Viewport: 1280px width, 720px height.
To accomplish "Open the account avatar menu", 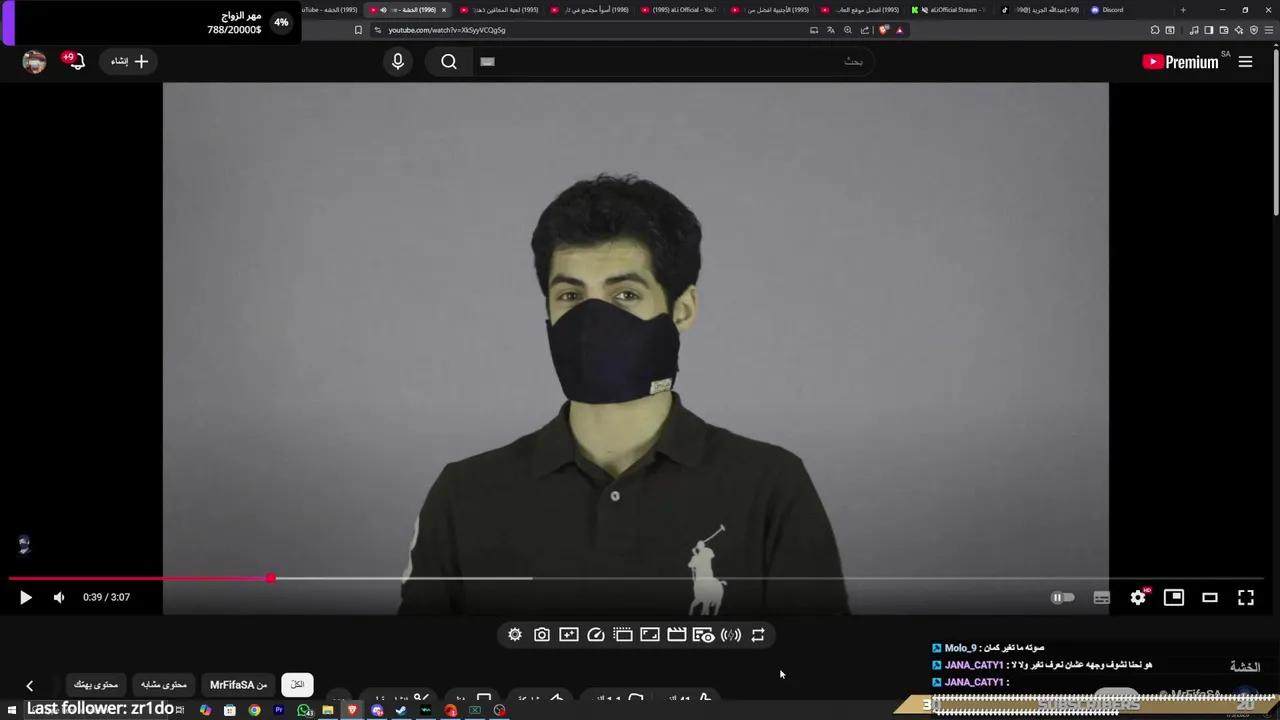I will [34, 62].
